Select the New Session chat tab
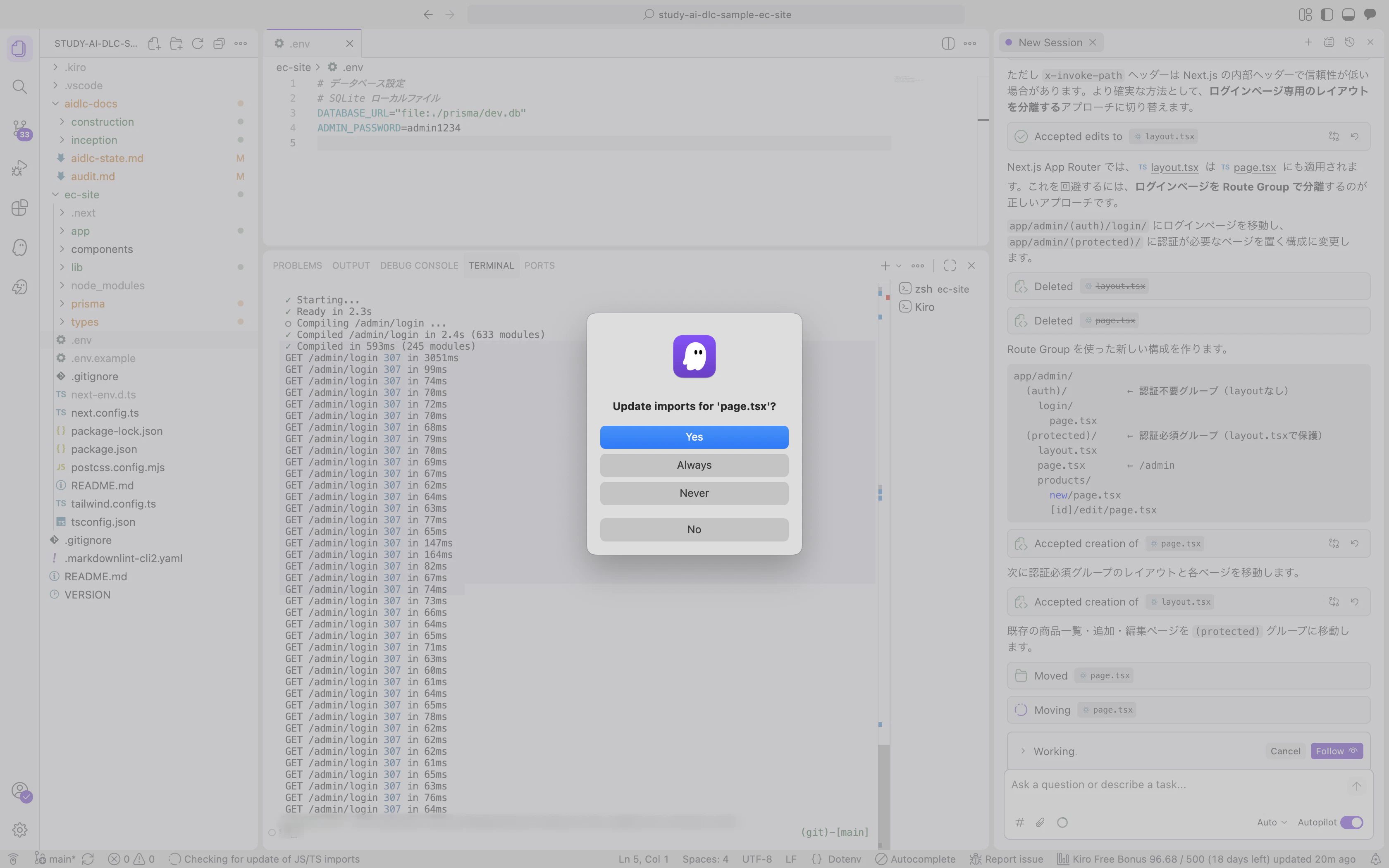 click(1050, 43)
